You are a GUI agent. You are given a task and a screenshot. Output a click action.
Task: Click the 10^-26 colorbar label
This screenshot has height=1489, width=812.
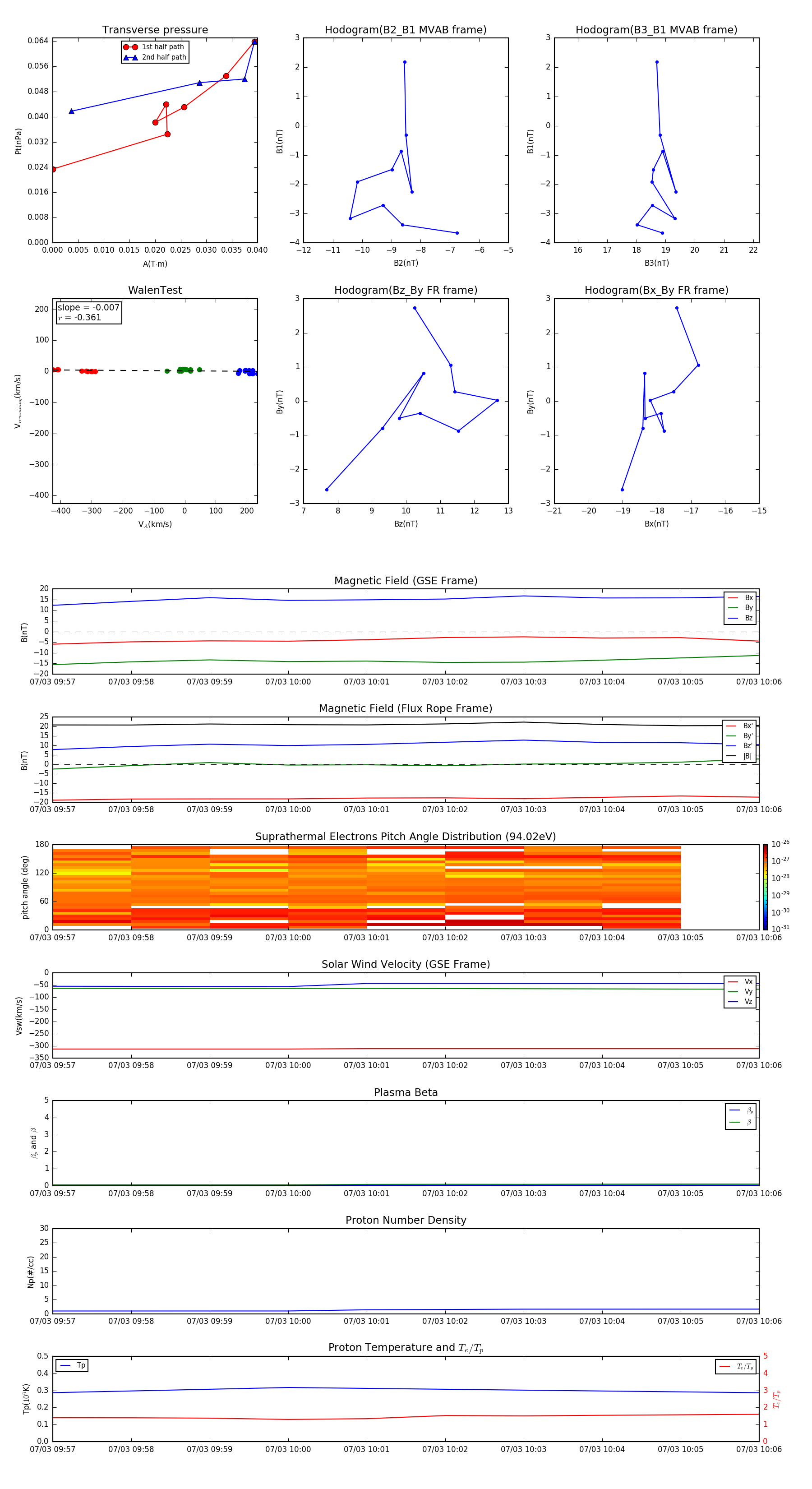pos(780,844)
